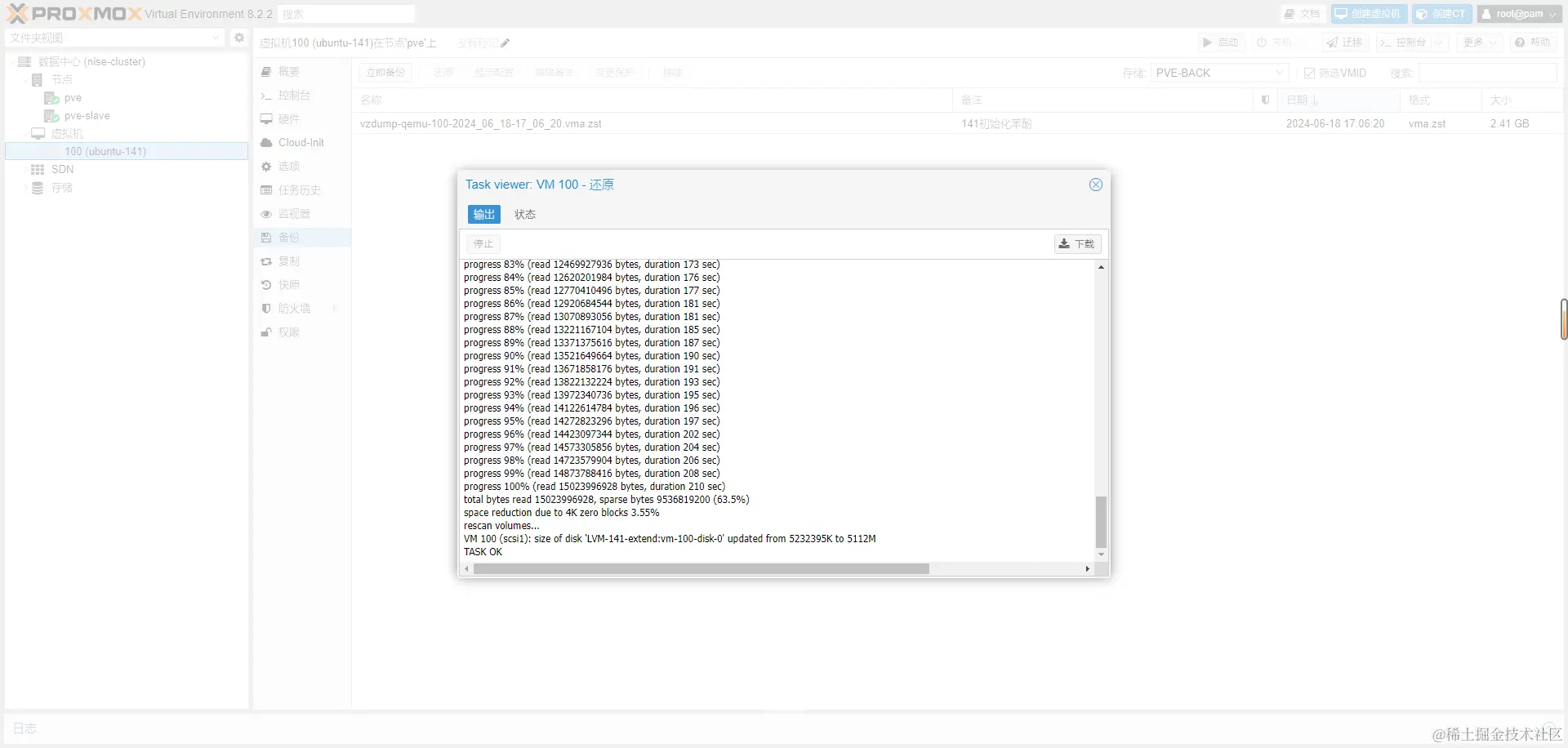Image resolution: width=1568 pixels, height=748 pixels.
Task: Select 100 (ubuntu-141) in tree
Action: click(127, 152)
